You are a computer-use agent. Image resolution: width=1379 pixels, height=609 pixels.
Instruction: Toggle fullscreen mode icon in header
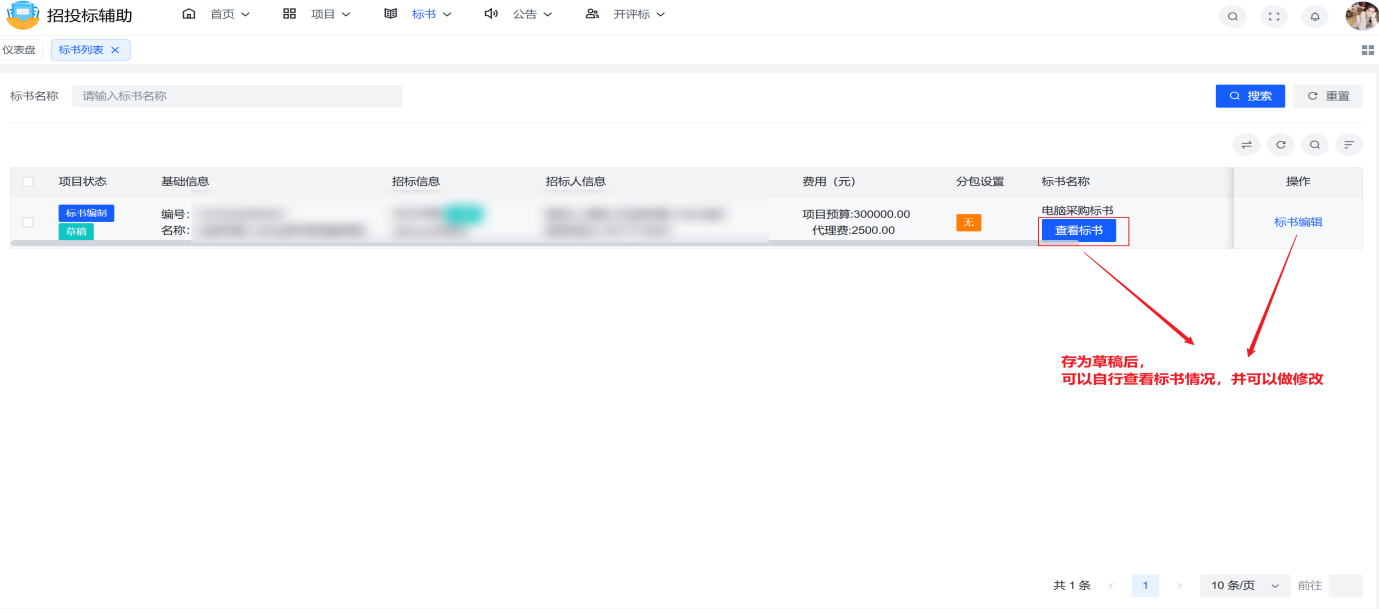click(1274, 16)
